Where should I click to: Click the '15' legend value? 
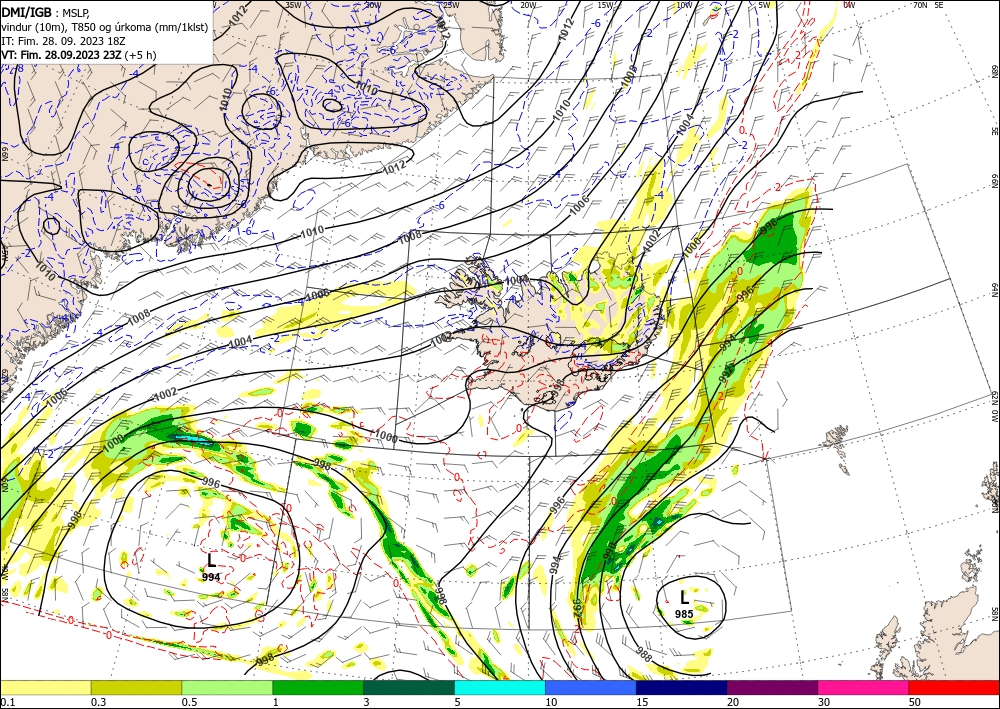pos(642,702)
